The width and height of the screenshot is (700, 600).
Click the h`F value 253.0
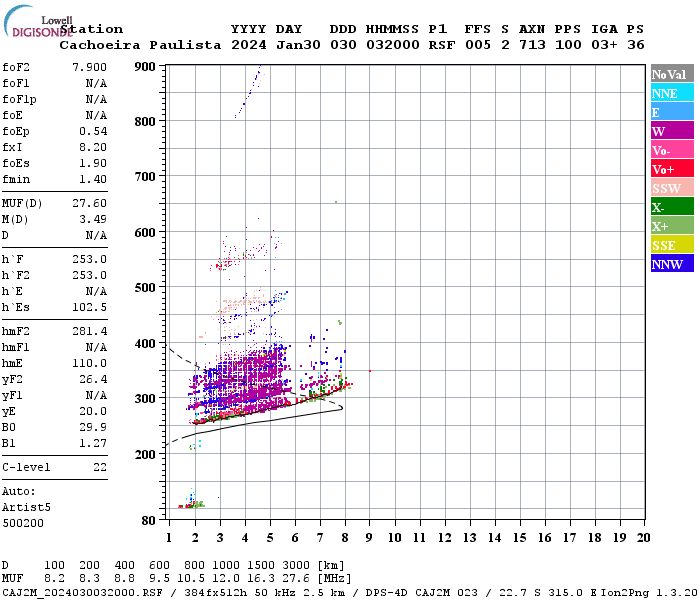pyautogui.click(x=89, y=259)
